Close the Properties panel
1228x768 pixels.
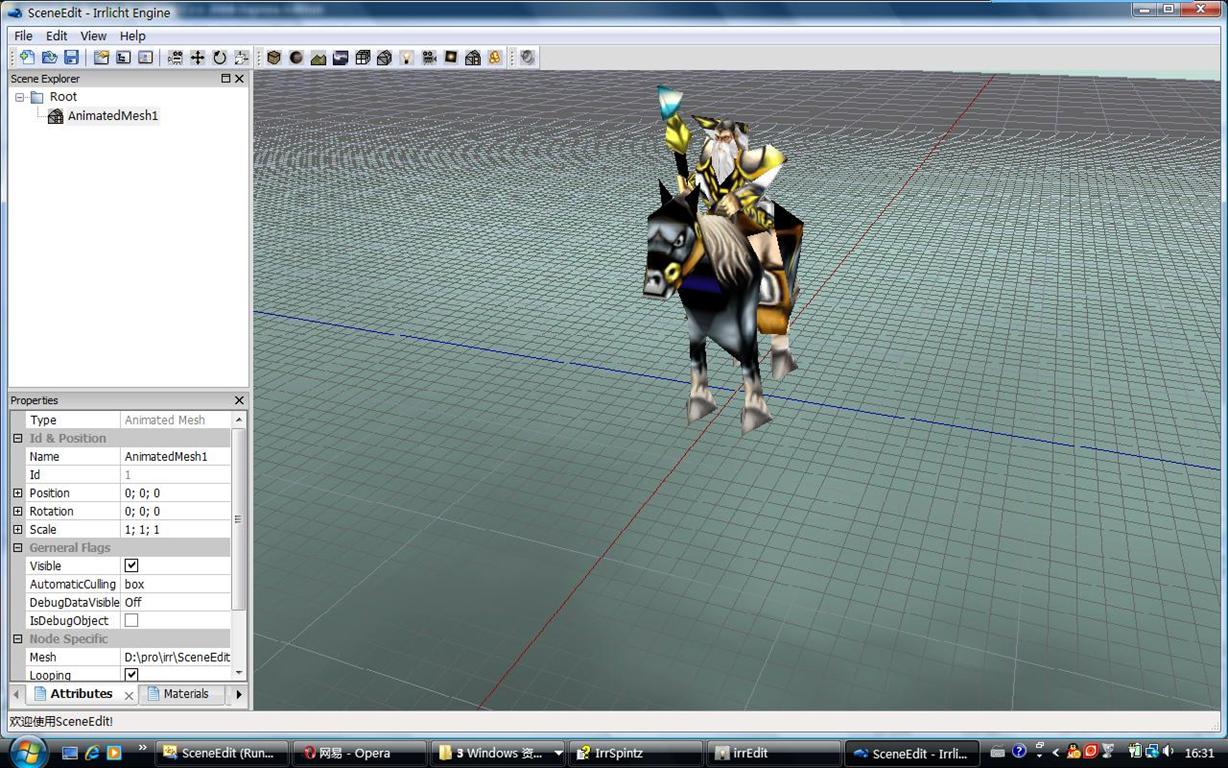(x=239, y=401)
